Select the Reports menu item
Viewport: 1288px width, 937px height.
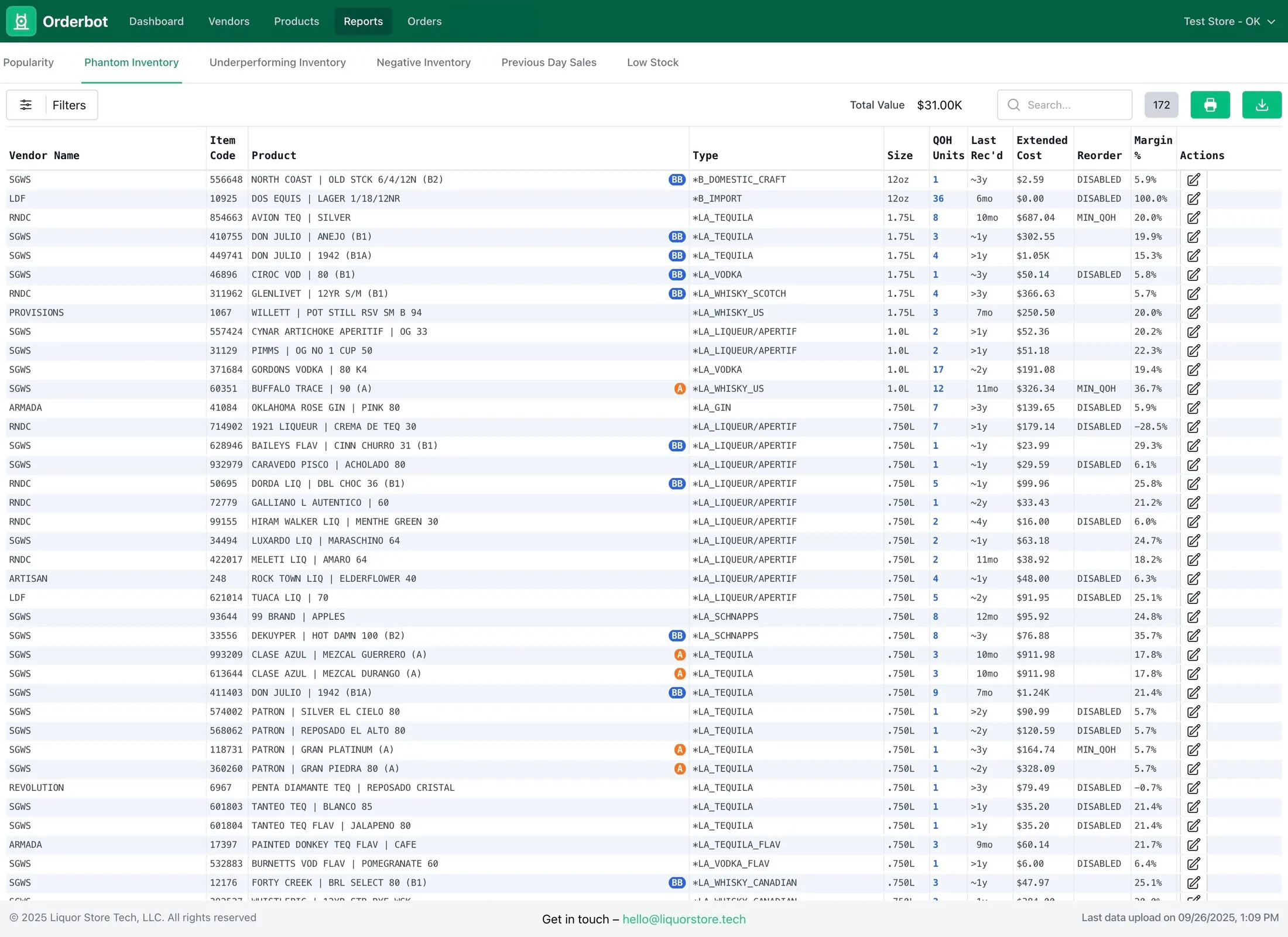(x=363, y=21)
